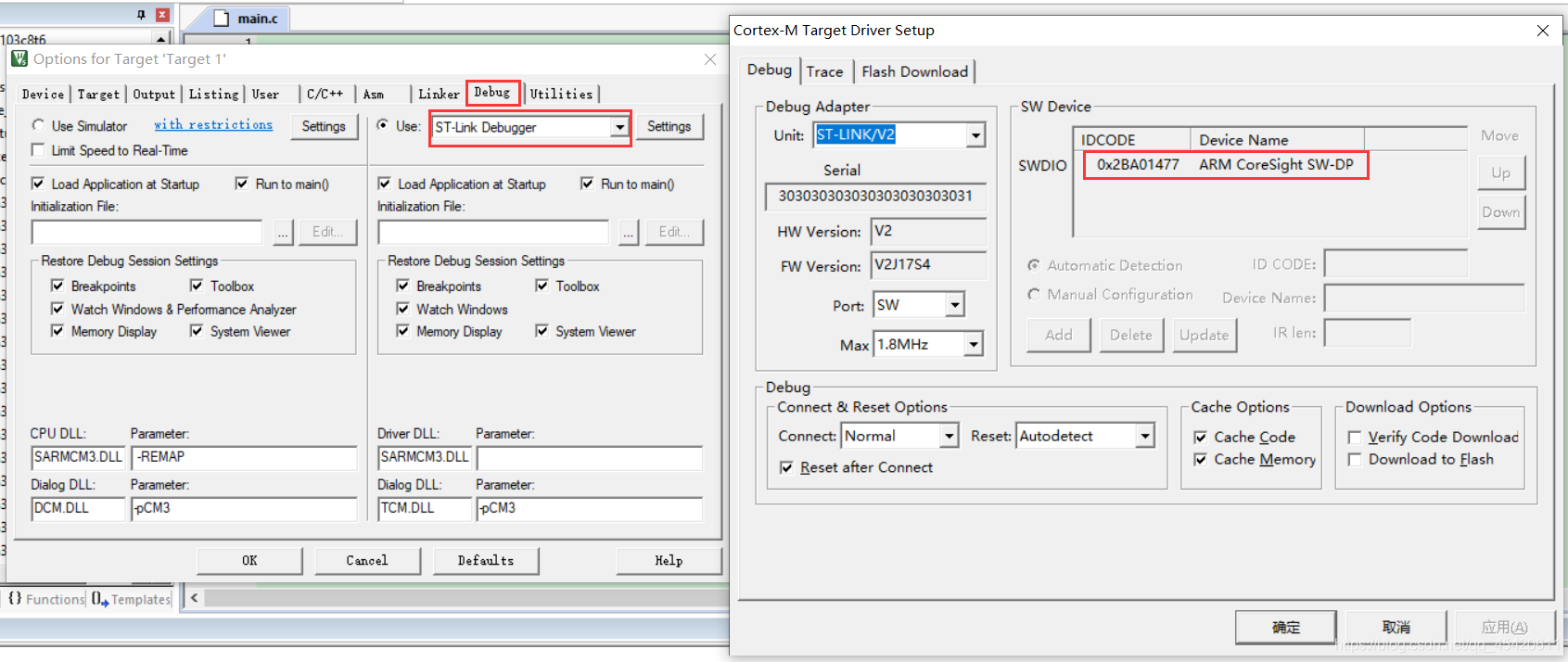The height and width of the screenshot is (662, 1568).
Task: Switch to the Device tab
Action: click(43, 94)
